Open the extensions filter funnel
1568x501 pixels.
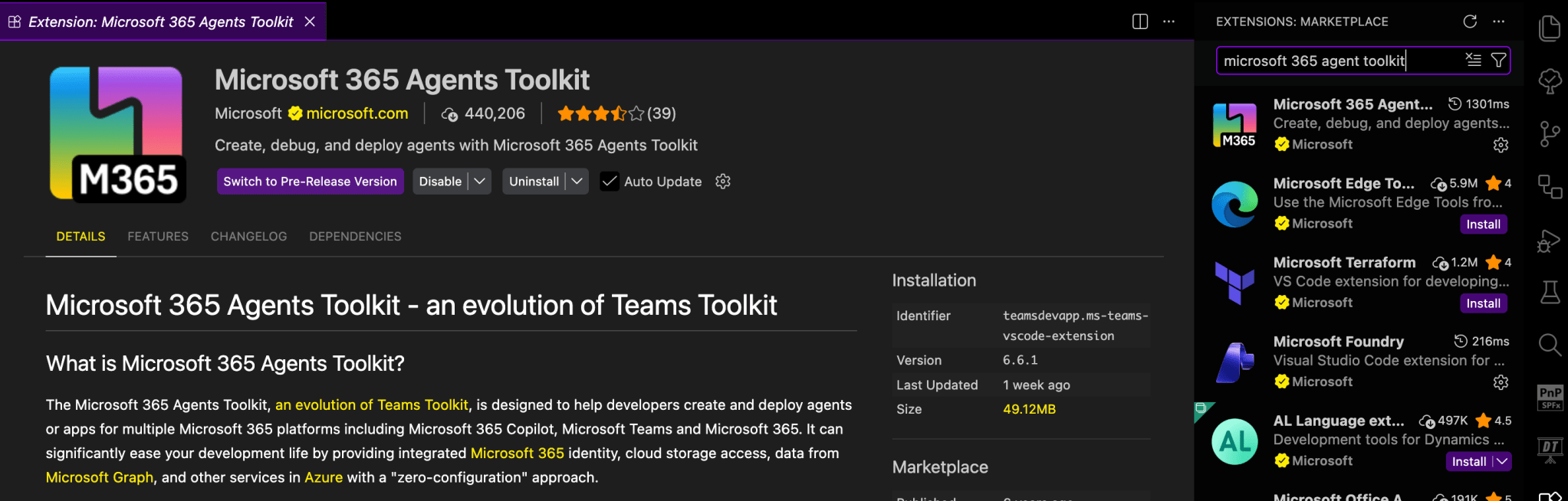1497,60
